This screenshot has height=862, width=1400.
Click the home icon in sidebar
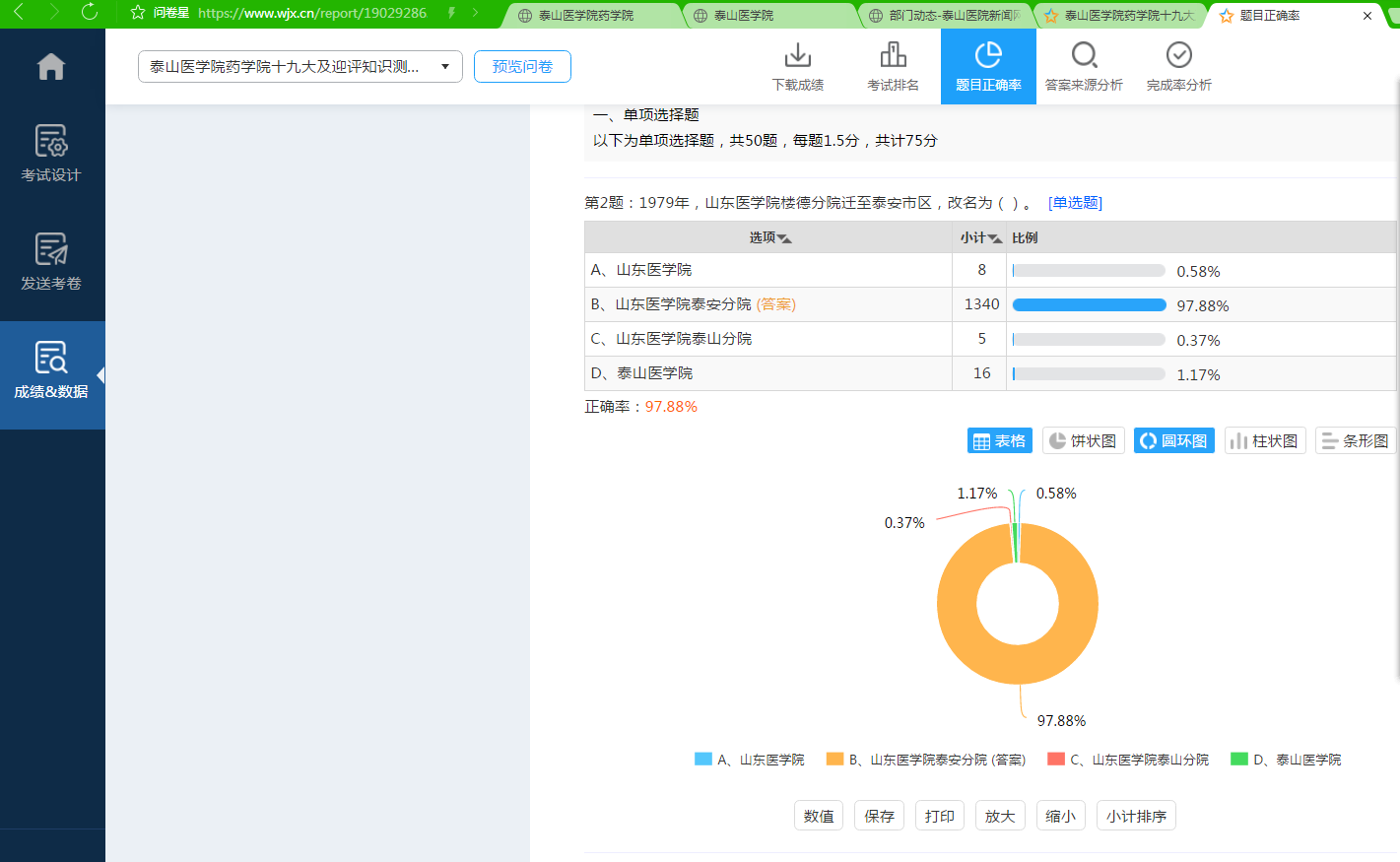pyautogui.click(x=51, y=66)
